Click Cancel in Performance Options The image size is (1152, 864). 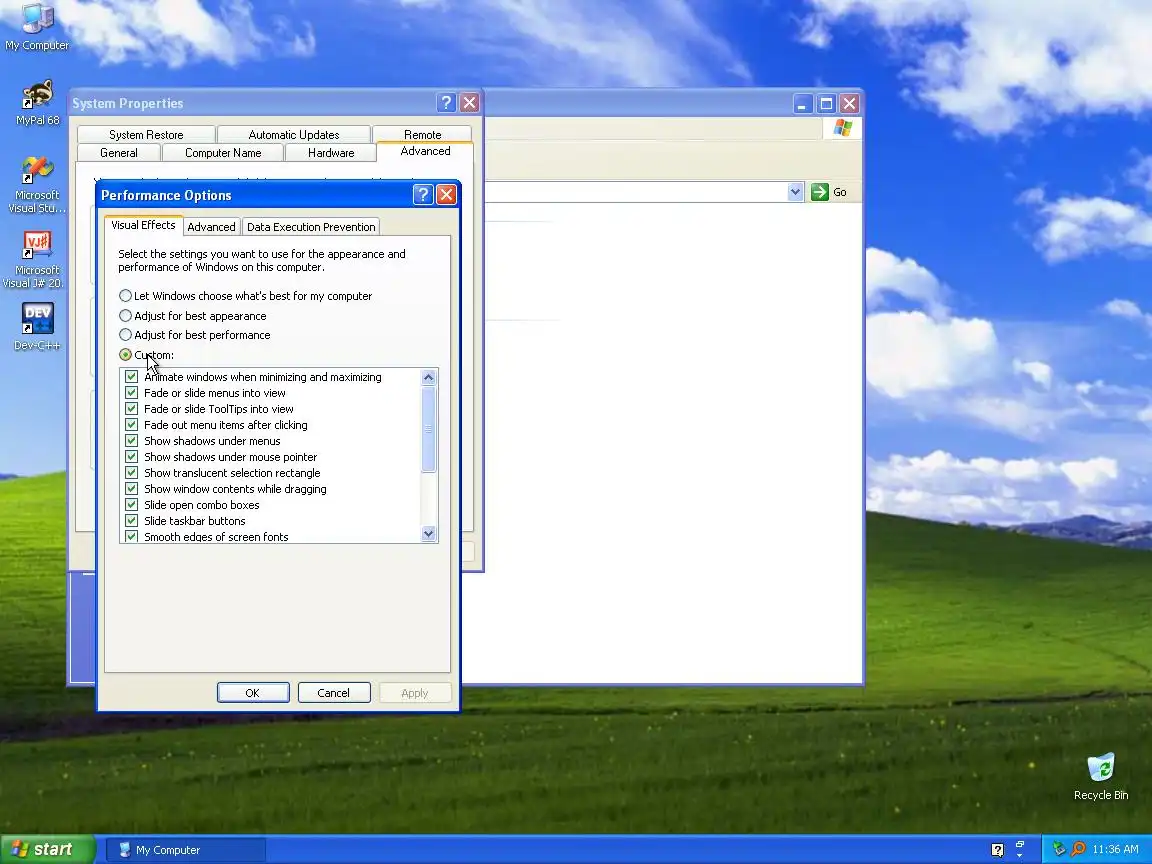click(x=334, y=693)
